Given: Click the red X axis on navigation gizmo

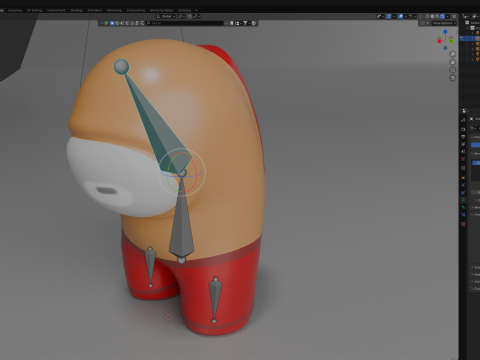Looking at the screenshot, I should [x=439, y=41].
